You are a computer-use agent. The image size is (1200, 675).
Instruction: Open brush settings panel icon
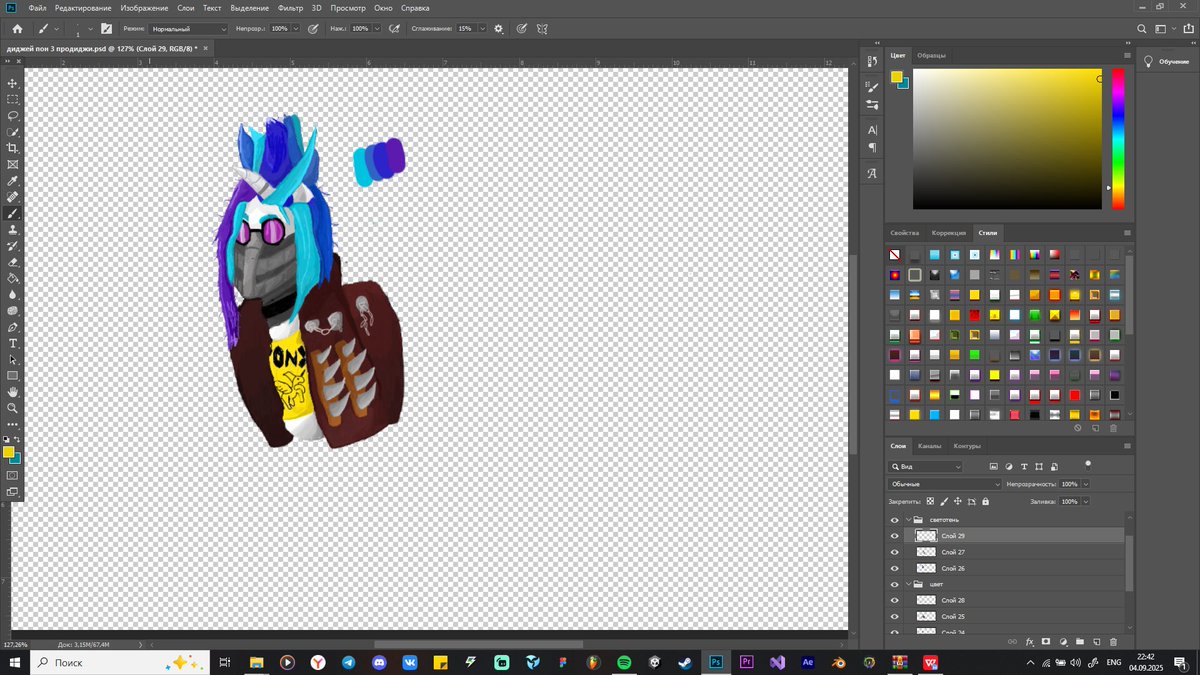[x=106, y=28]
